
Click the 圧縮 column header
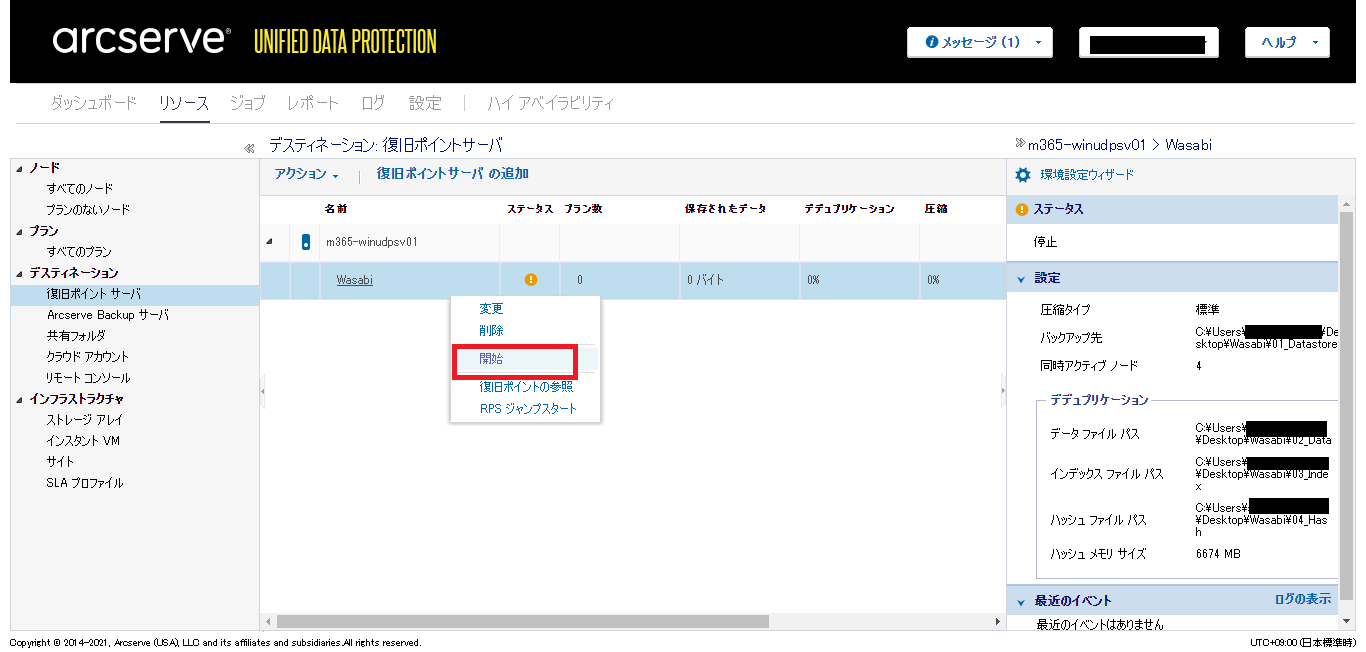coord(936,209)
